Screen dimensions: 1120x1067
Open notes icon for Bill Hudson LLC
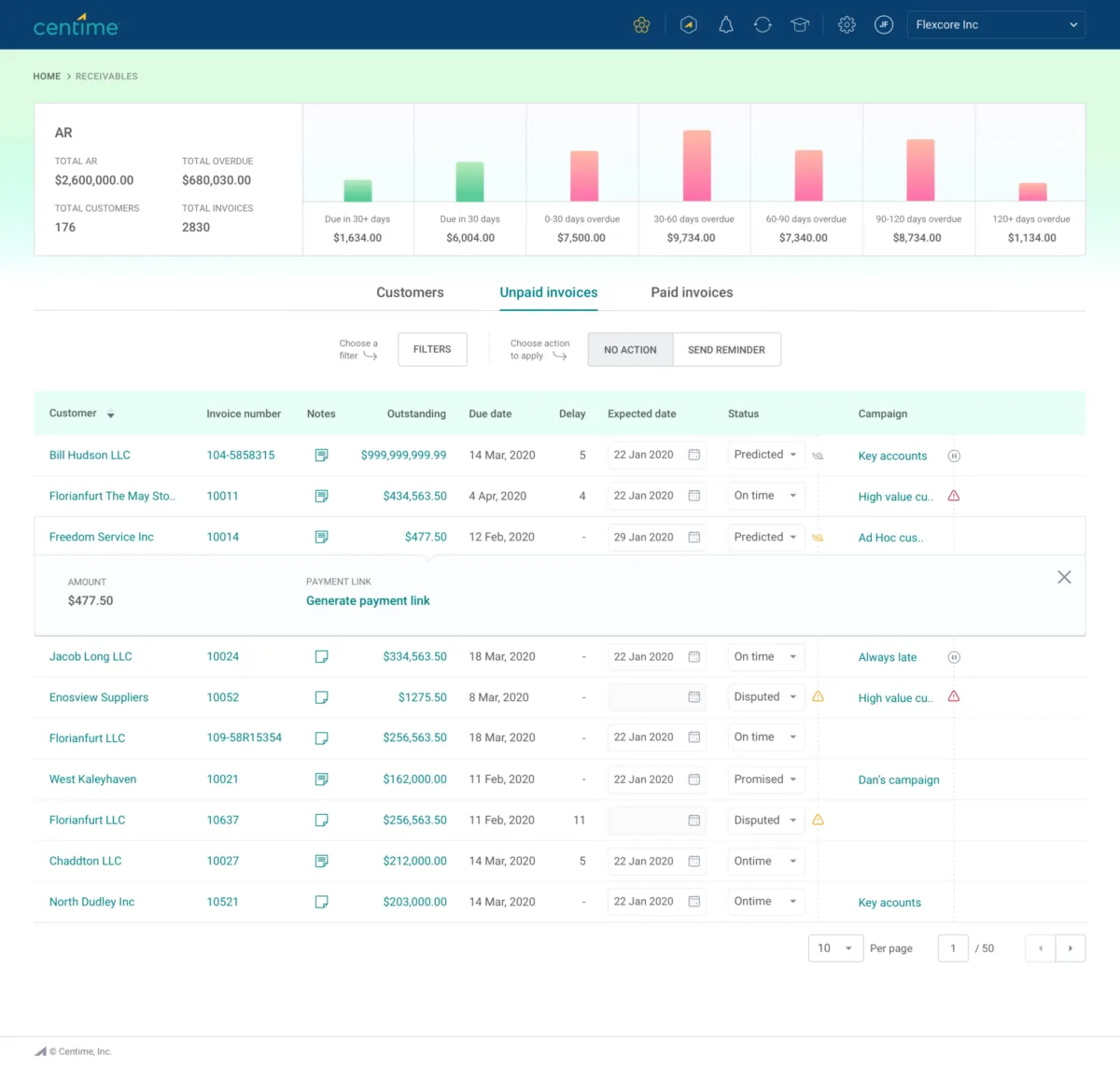coord(321,456)
